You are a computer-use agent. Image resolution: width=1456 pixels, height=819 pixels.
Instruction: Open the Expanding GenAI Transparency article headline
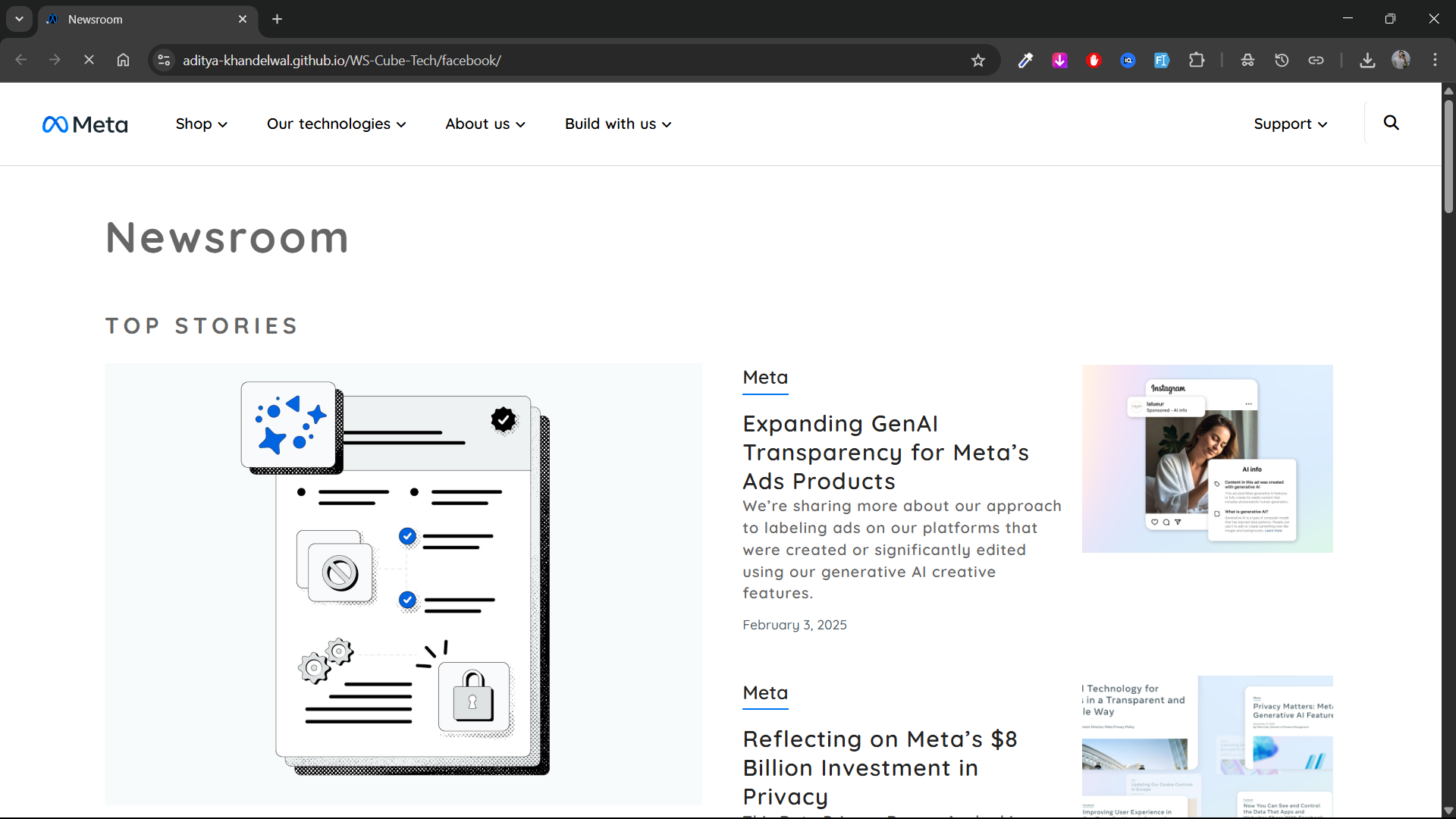pyautogui.click(x=886, y=452)
